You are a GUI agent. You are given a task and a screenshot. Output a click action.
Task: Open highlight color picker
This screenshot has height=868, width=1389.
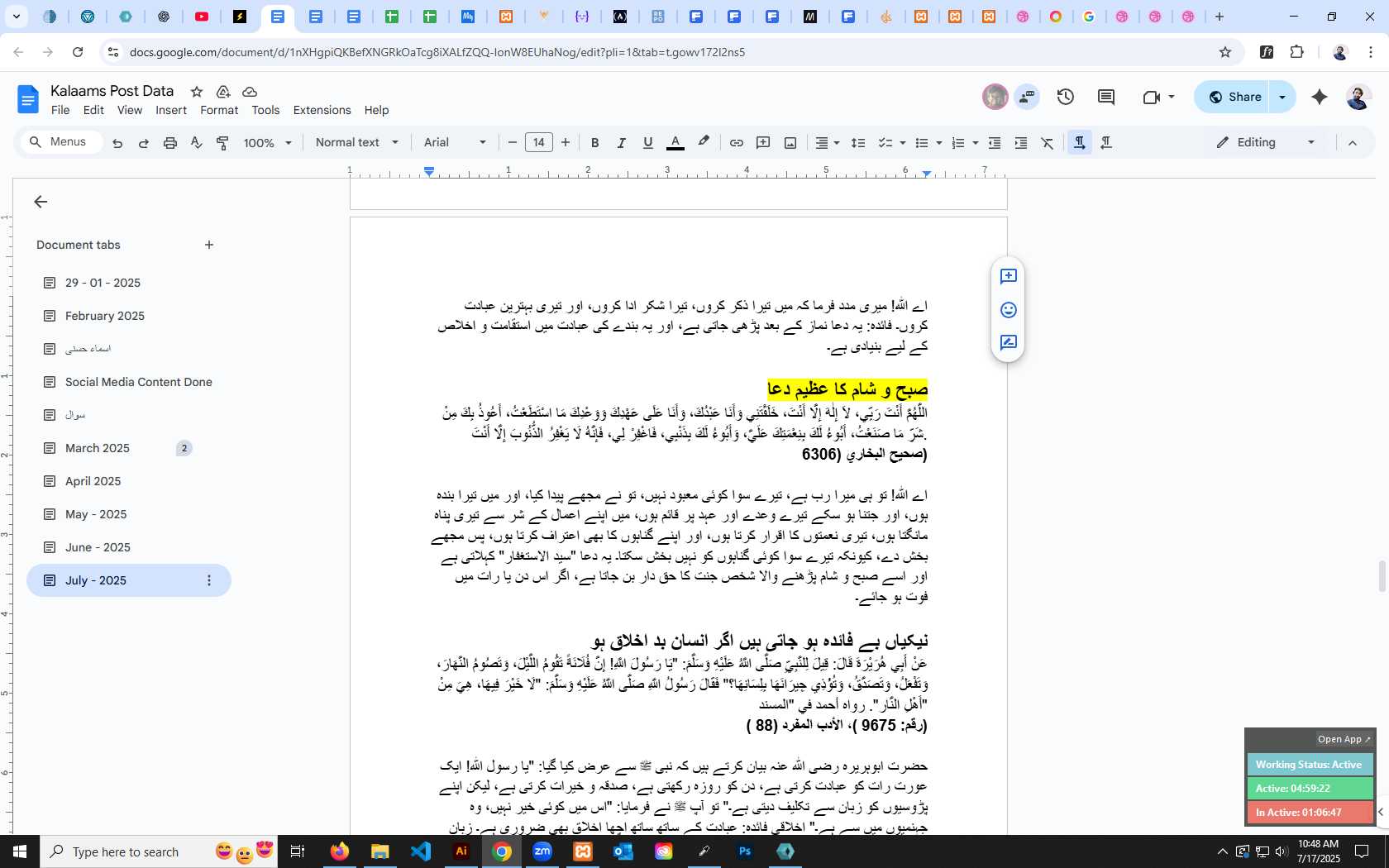pyautogui.click(x=704, y=143)
